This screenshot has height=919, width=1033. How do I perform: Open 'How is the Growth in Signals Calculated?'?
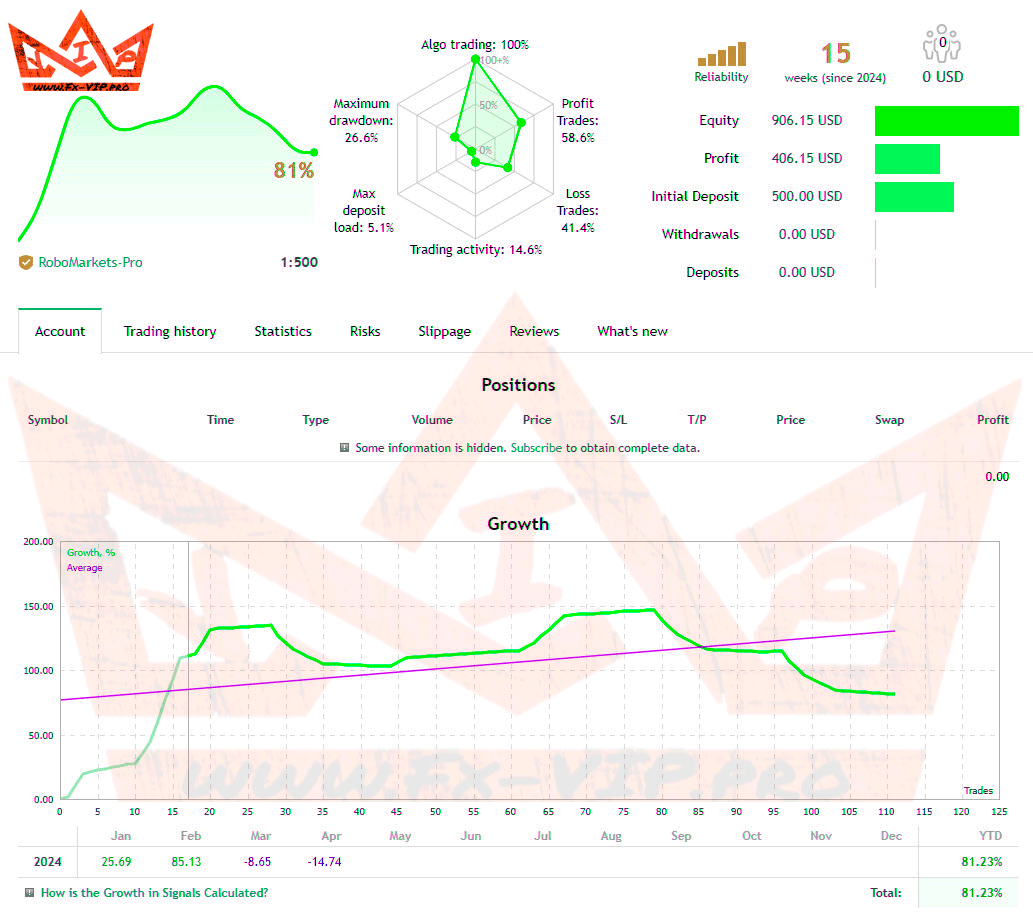[154, 893]
